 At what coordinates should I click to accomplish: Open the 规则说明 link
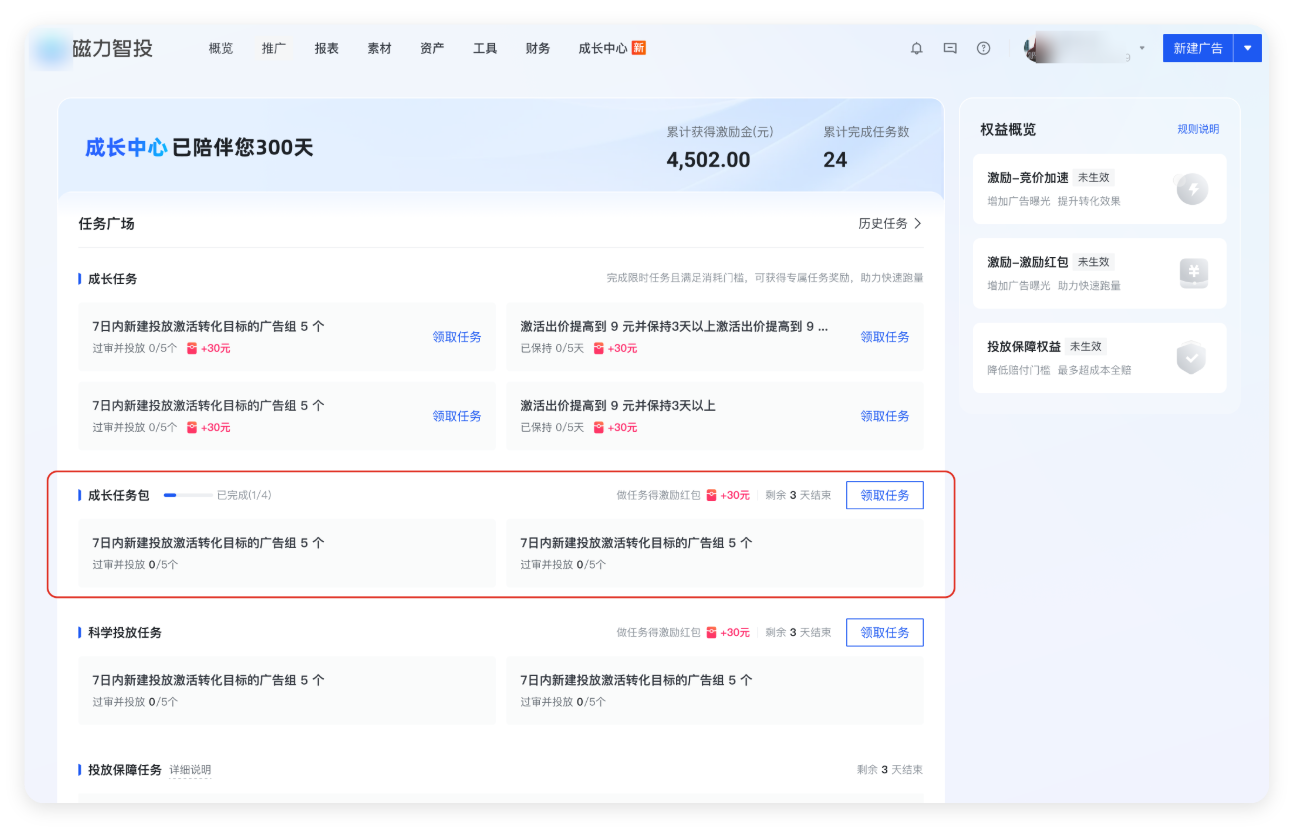[1199, 128]
